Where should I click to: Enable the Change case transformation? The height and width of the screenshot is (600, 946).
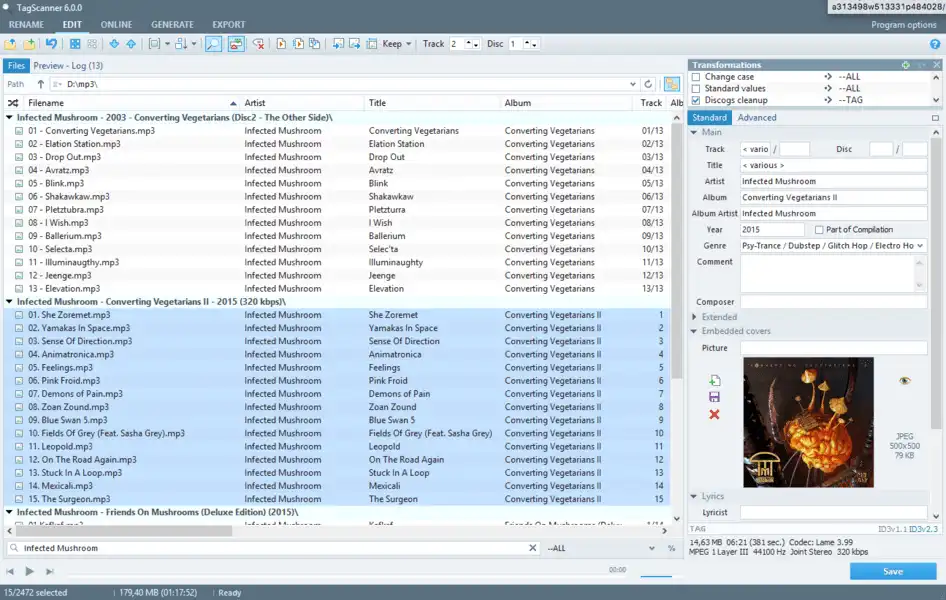point(696,76)
